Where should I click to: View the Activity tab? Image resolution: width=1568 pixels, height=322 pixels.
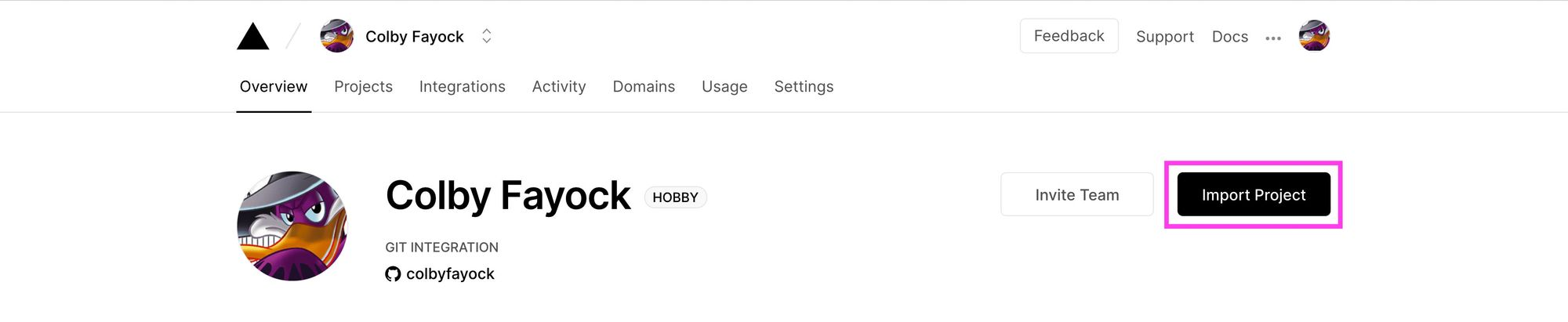[x=559, y=86]
